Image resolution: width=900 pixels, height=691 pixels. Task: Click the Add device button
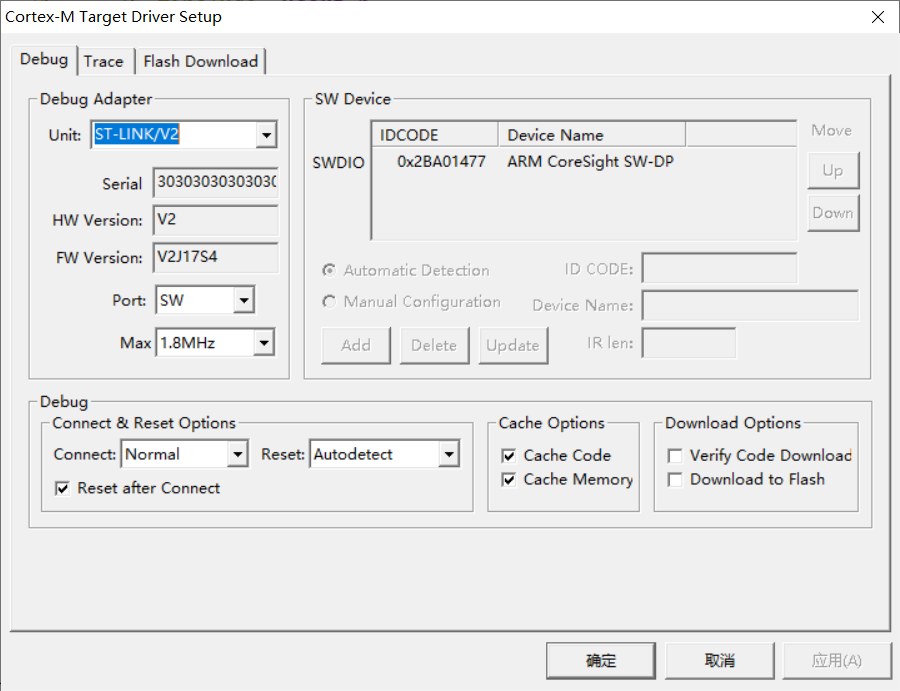click(355, 345)
